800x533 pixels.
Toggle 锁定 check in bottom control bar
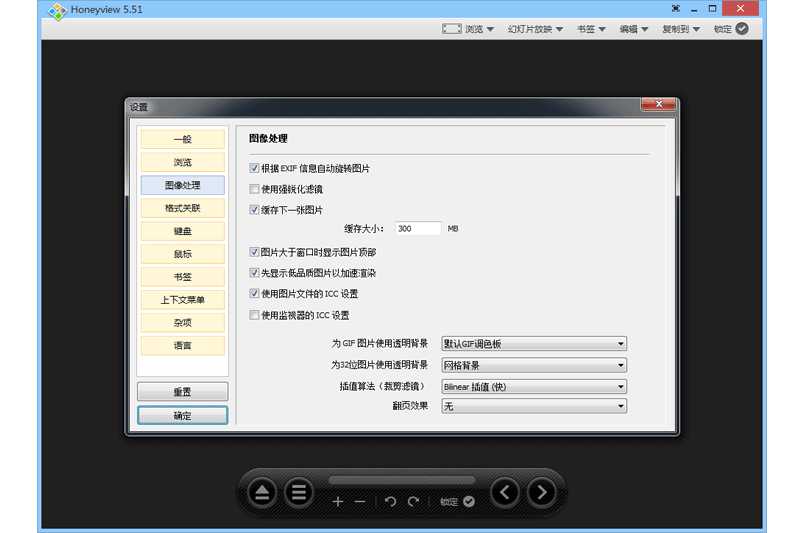tap(469, 502)
